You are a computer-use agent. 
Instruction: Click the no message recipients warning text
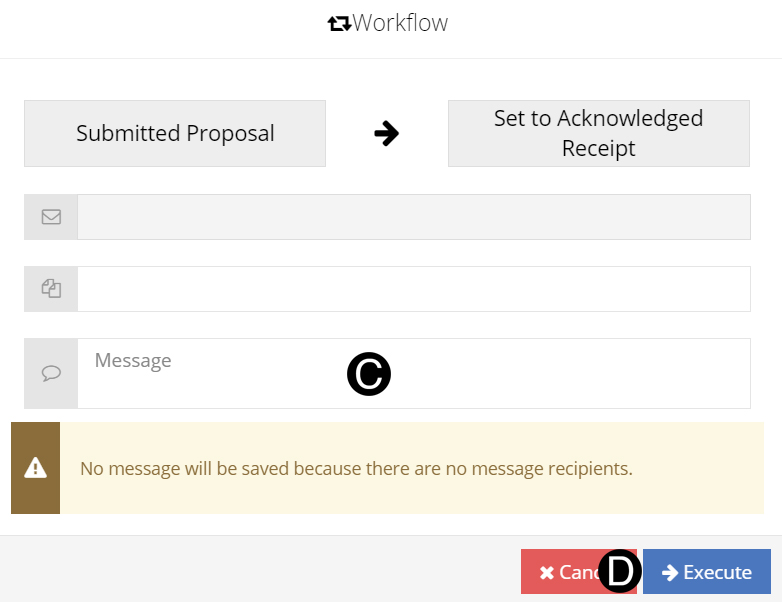[x=356, y=468]
